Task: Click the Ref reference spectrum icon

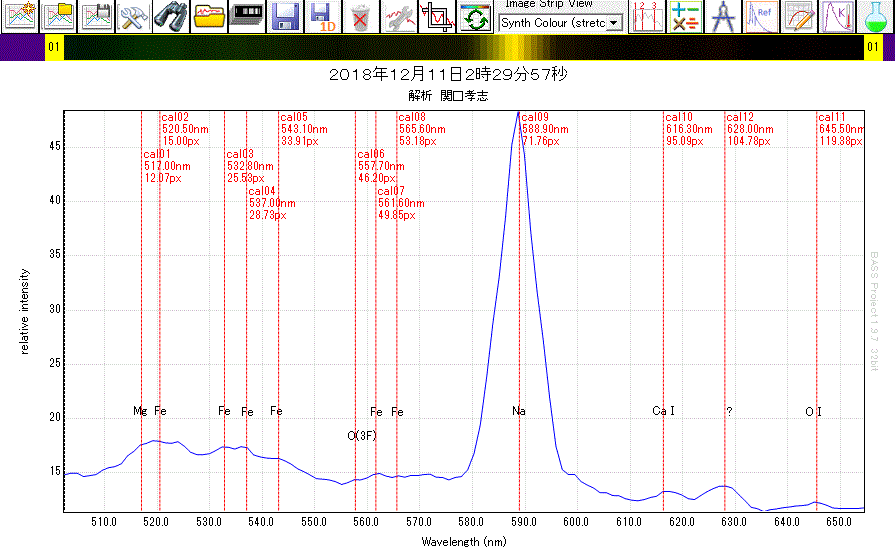Action: coord(761,16)
